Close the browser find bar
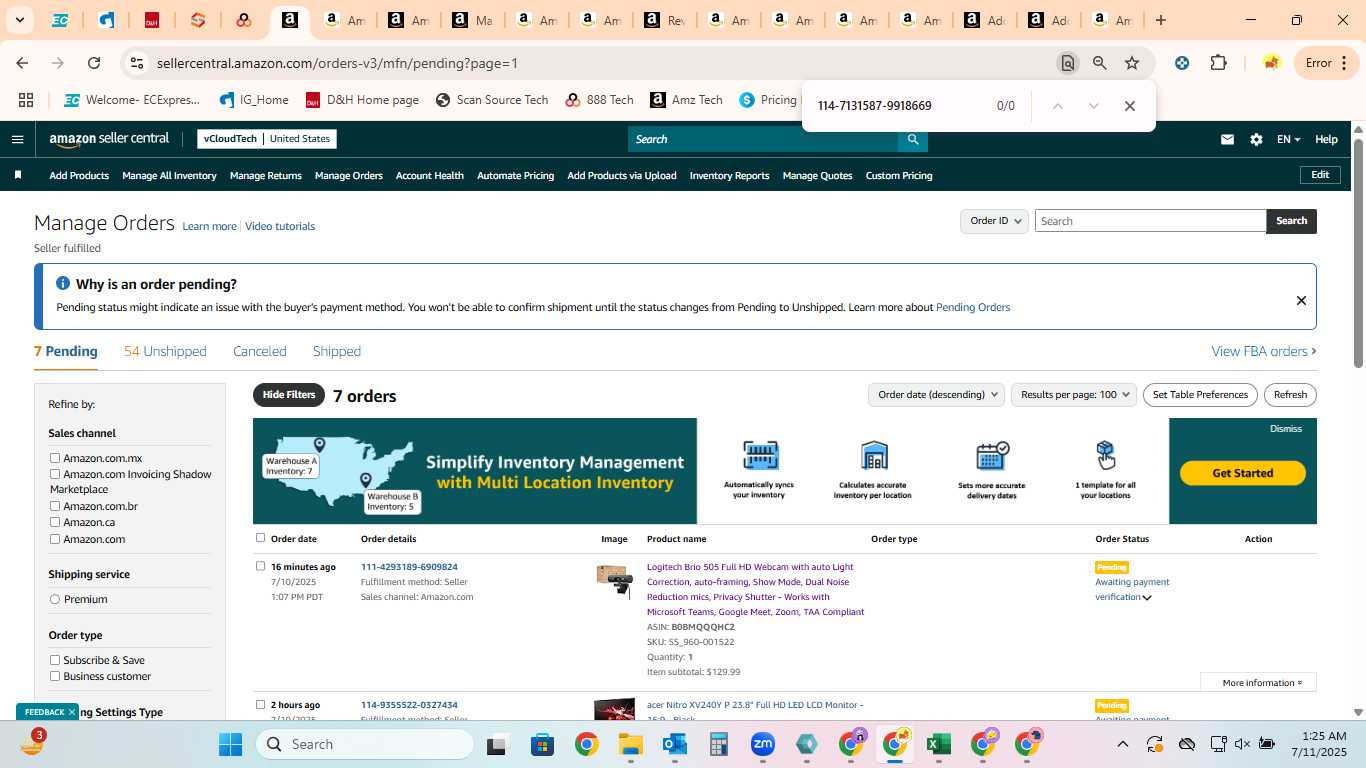This screenshot has width=1366, height=768. click(1130, 106)
